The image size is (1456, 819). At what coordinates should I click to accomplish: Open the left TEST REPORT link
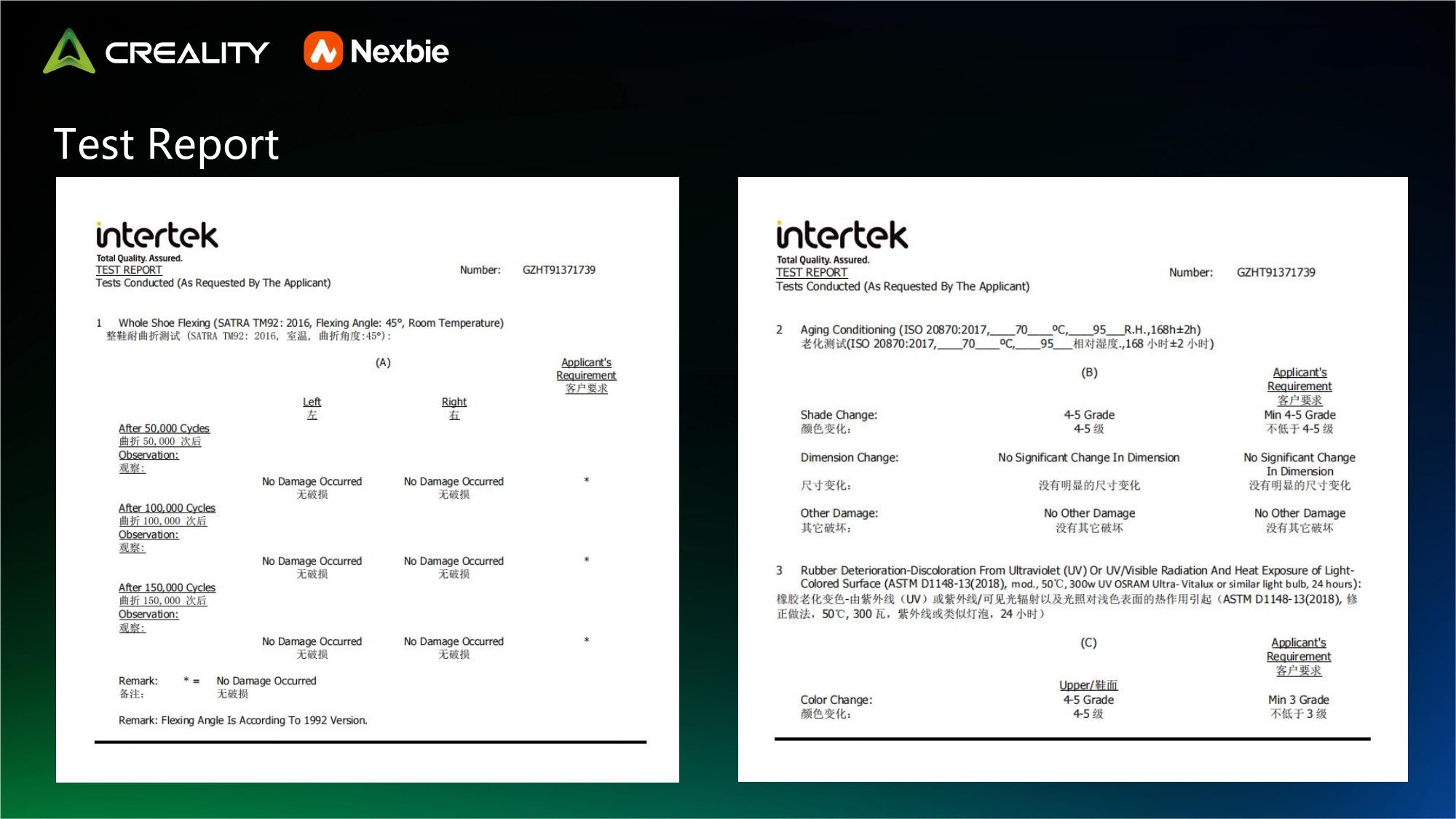coord(129,269)
